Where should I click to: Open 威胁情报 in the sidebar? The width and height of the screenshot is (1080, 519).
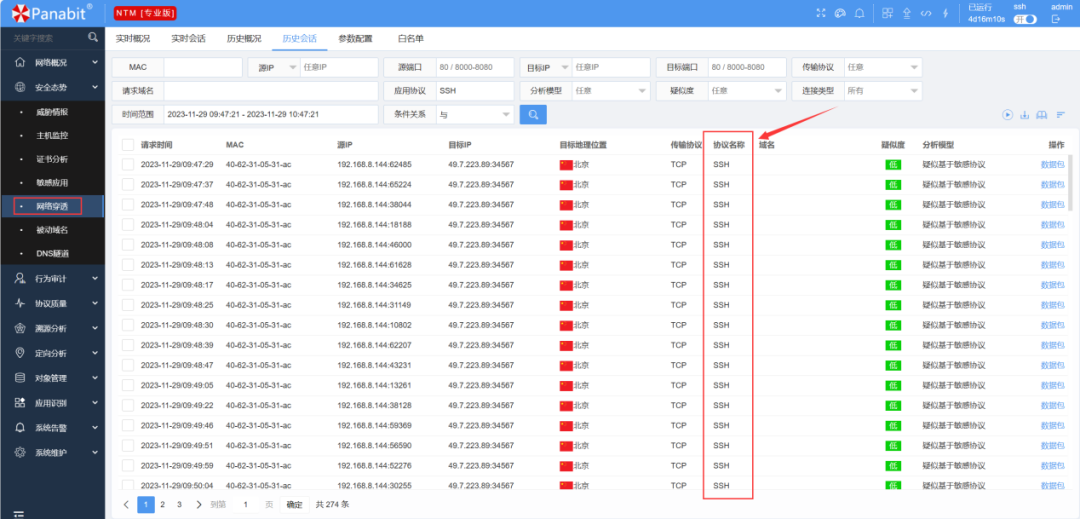point(52,112)
